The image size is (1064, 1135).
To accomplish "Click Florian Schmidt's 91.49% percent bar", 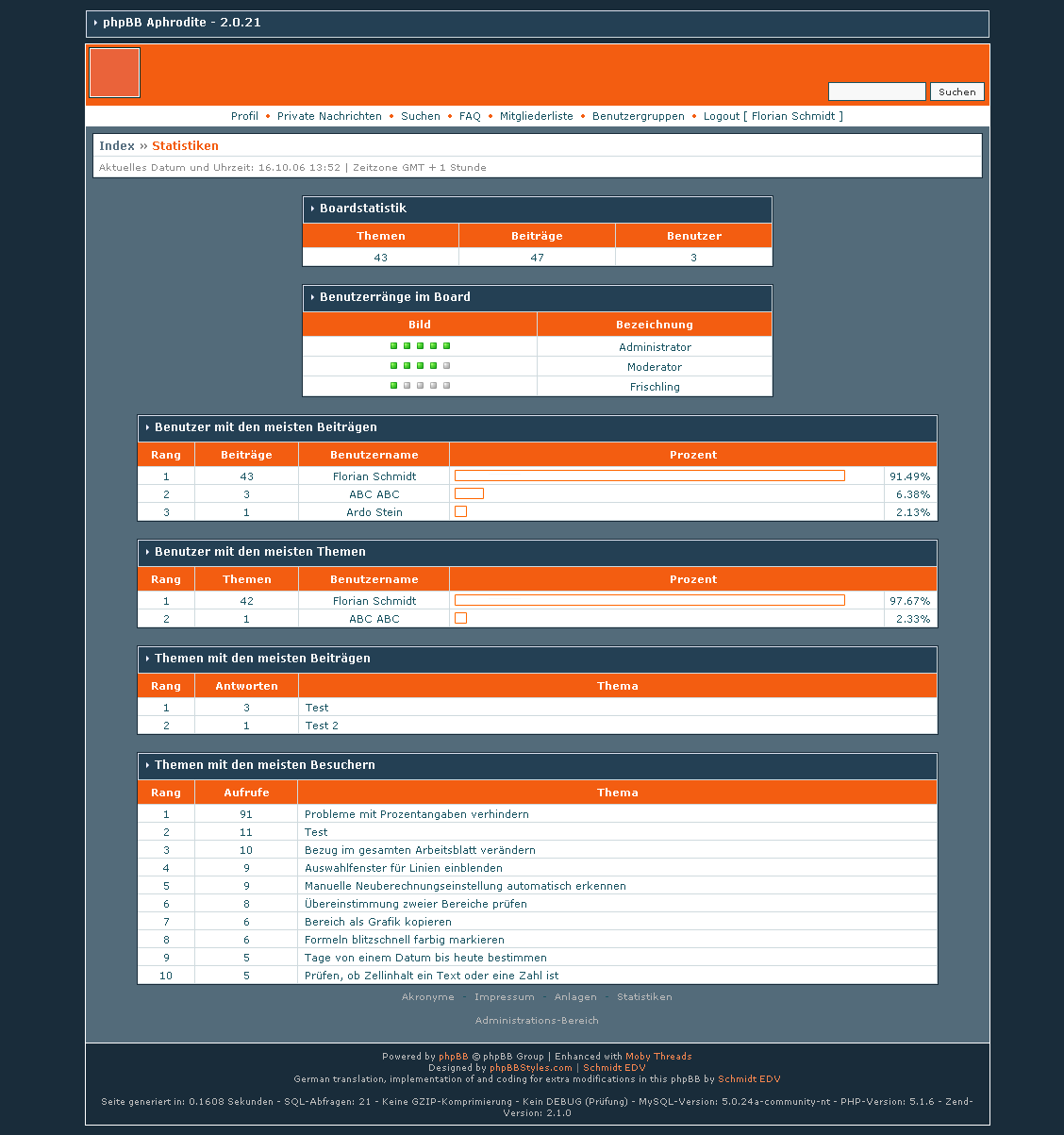I will [649, 476].
